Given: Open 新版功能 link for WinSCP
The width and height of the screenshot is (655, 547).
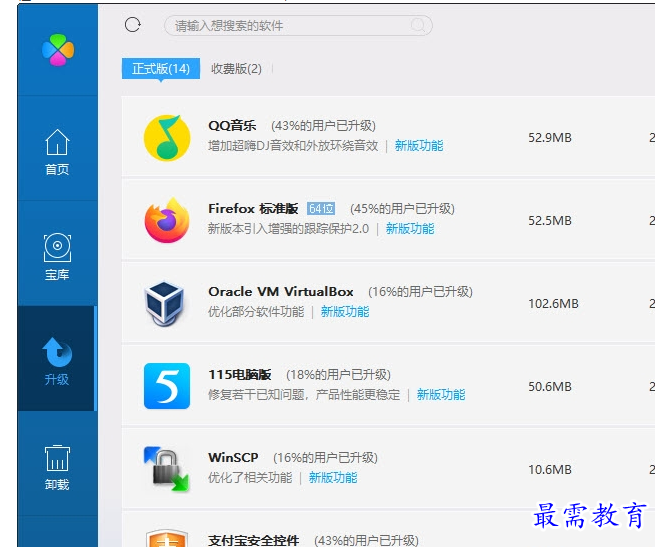Looking at the screenshot, I should coord(333,477).
